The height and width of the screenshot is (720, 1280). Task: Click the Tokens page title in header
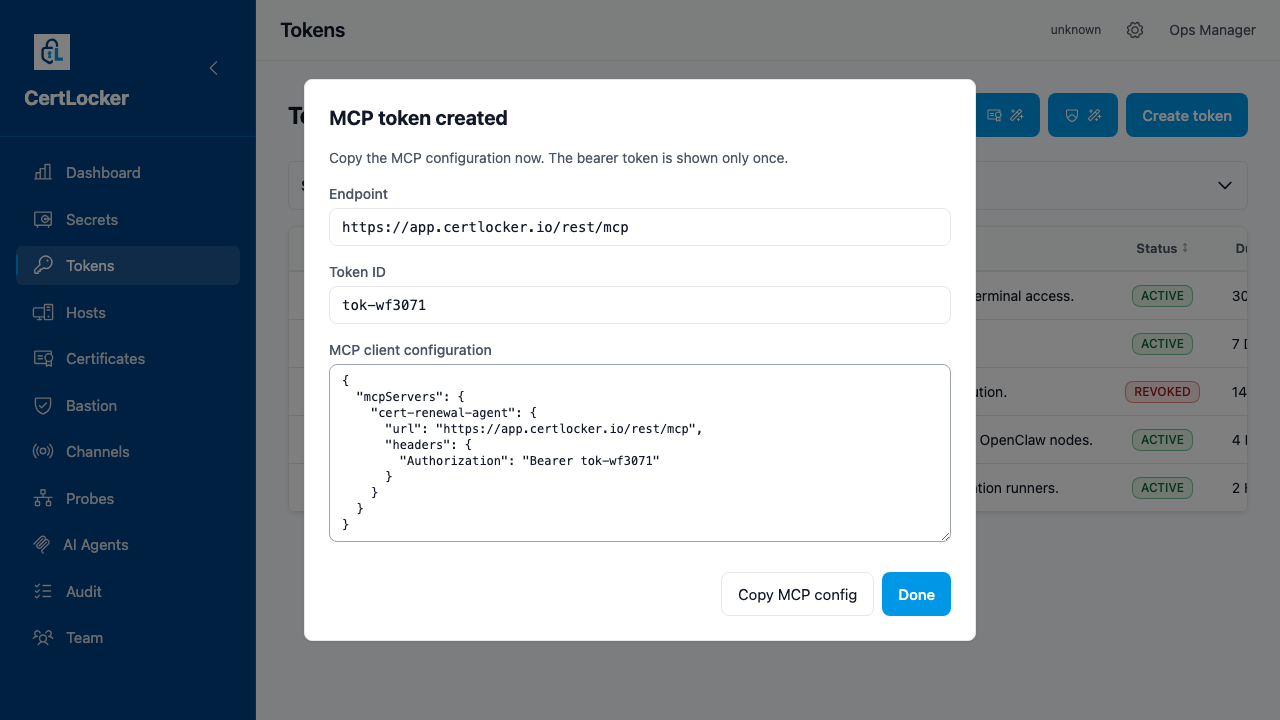(313, 30)
